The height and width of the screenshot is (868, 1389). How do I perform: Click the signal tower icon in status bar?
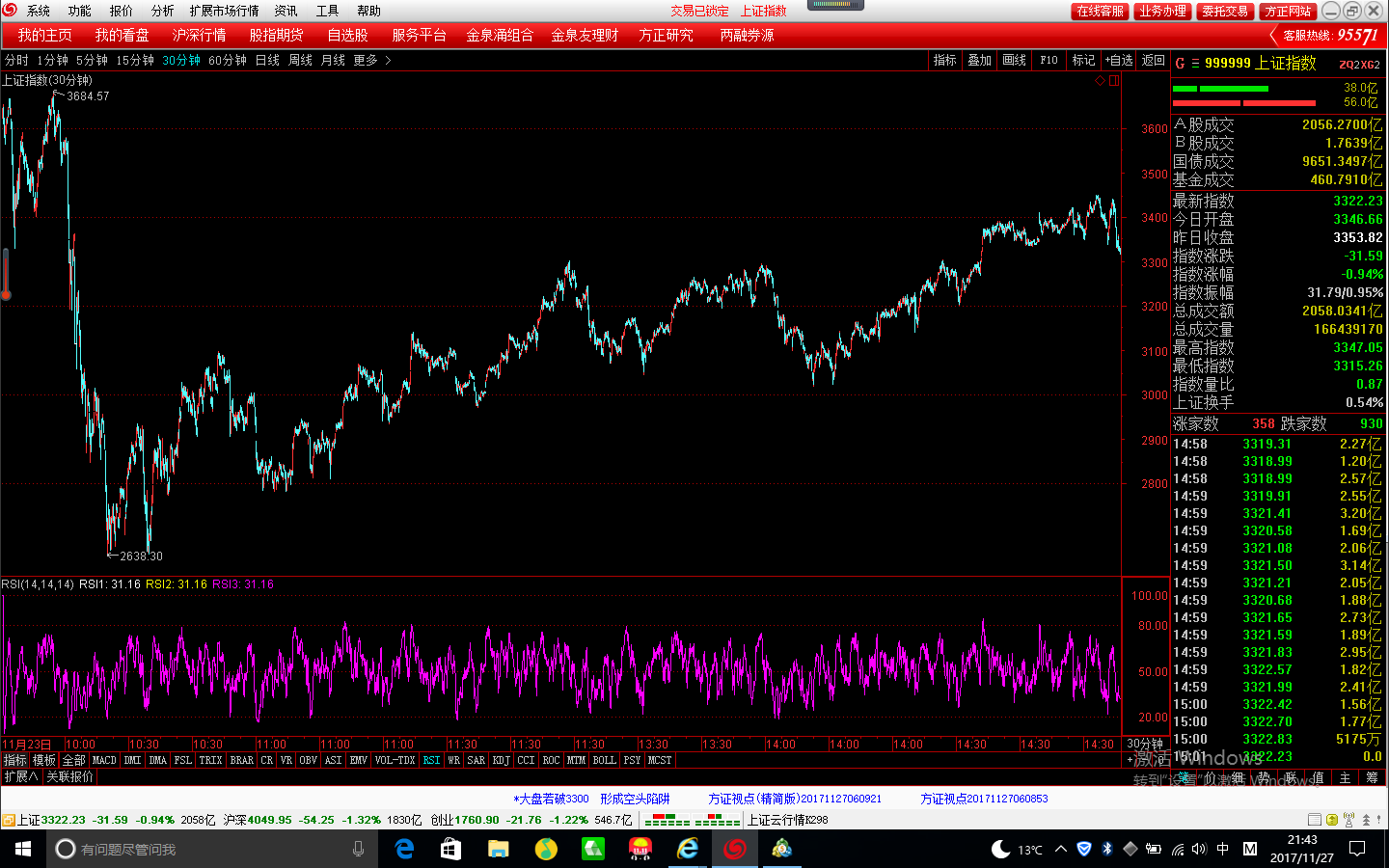[x=1348, y=820]
